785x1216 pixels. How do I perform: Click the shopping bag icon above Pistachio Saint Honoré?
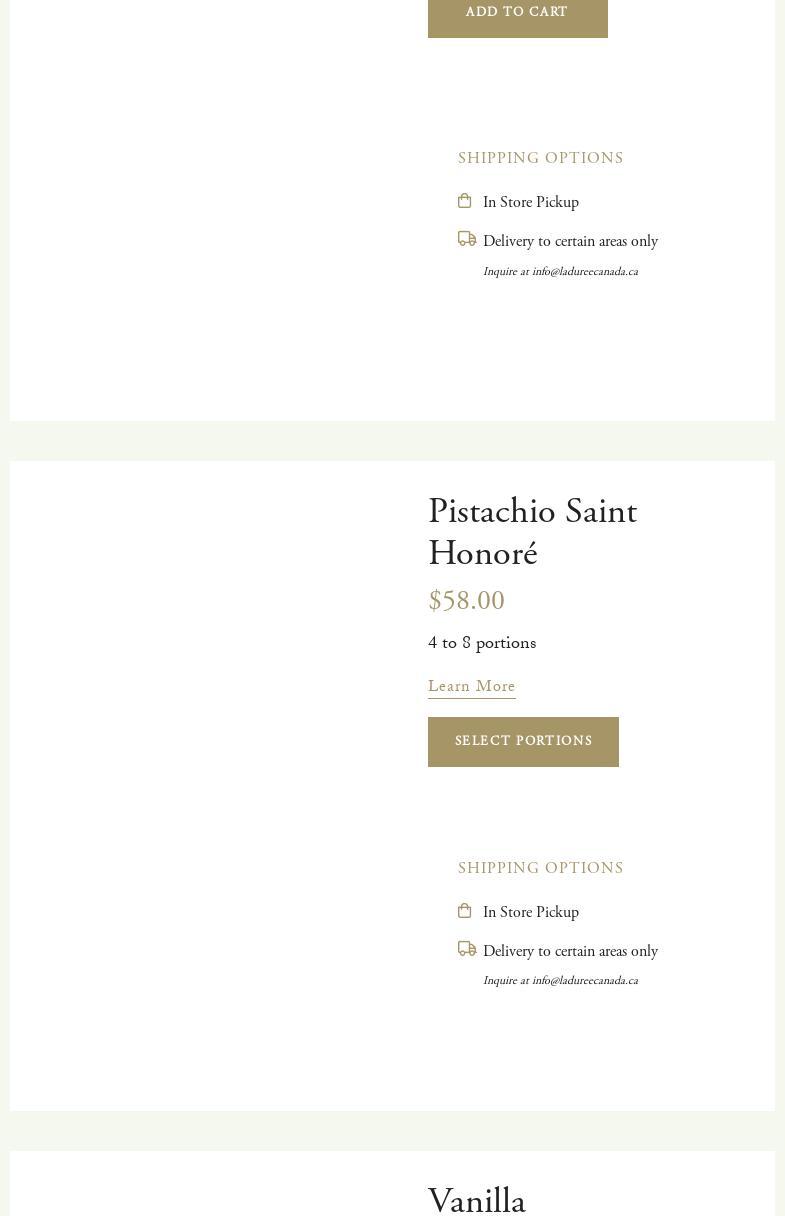click(464, 201)
